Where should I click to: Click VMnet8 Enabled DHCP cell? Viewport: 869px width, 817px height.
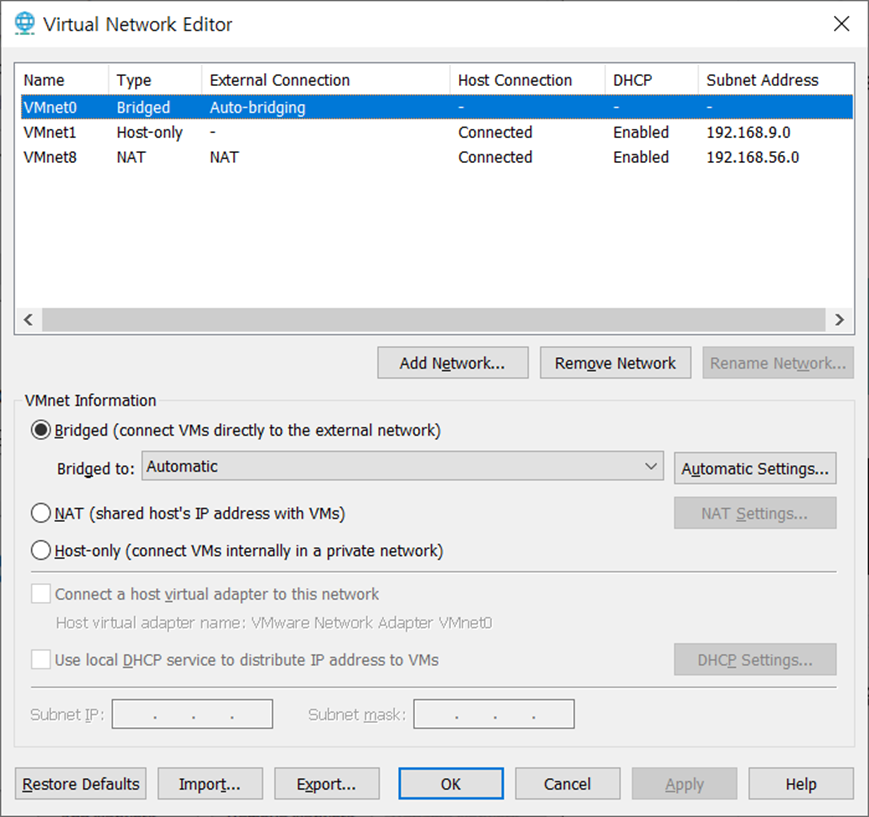(x=641, y=157)
